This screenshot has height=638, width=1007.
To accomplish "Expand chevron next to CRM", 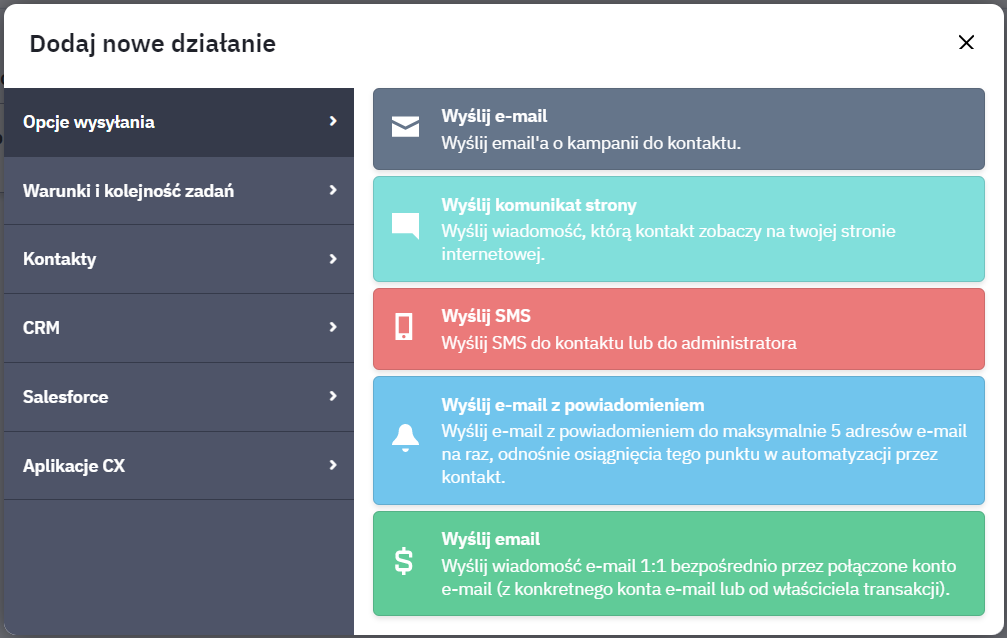I will tap(333, 327).
